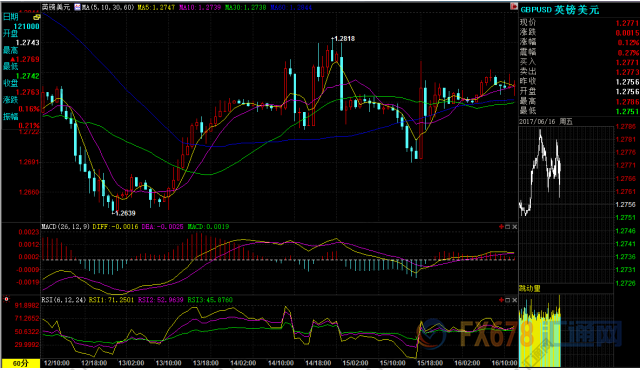Open the MACD(26,12,9) parameter settings
The height and width of the screenshot is (370, 640).
pyautogui.click(x=66, y=226)
